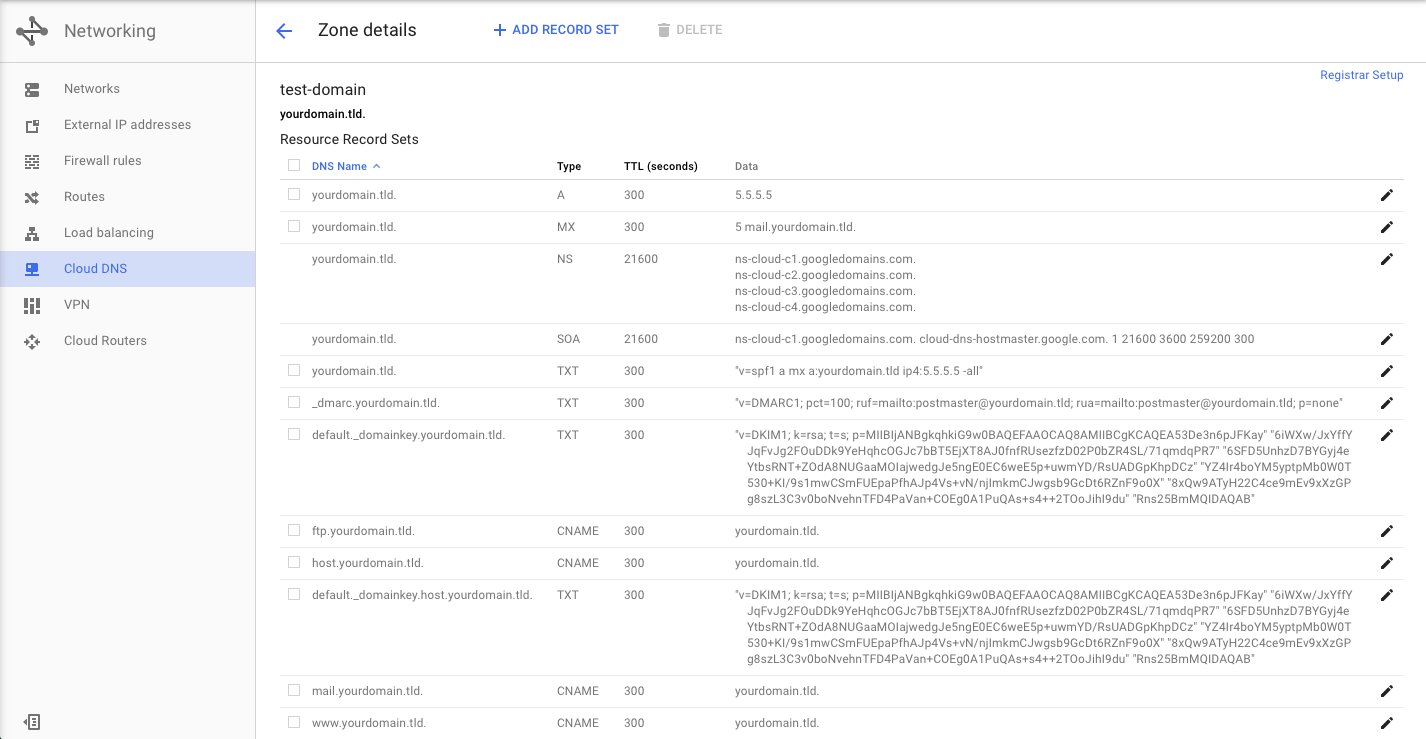Click the Type column header
Image resolution: width=1426 pixels, height=739 pixels.
click(569, 166)
